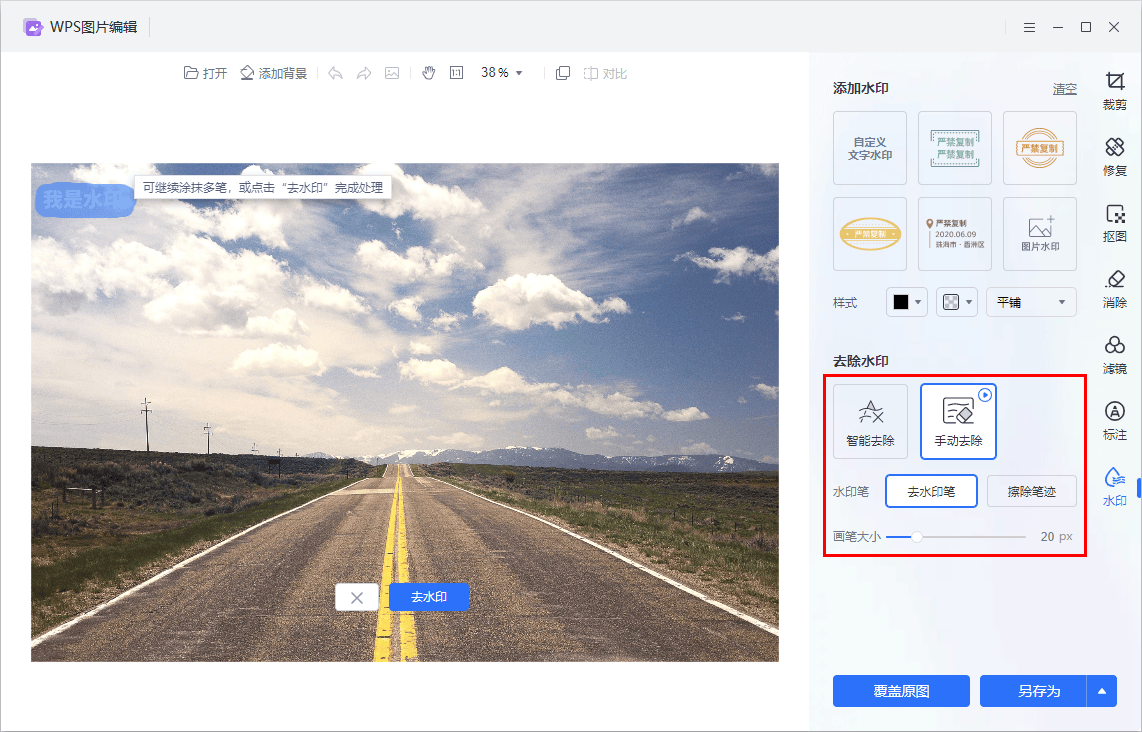Click the blue Remove Watermark (去水印) button
Image resolution: width=1142 pixels, height=732 pixels.
click(429, 597)
